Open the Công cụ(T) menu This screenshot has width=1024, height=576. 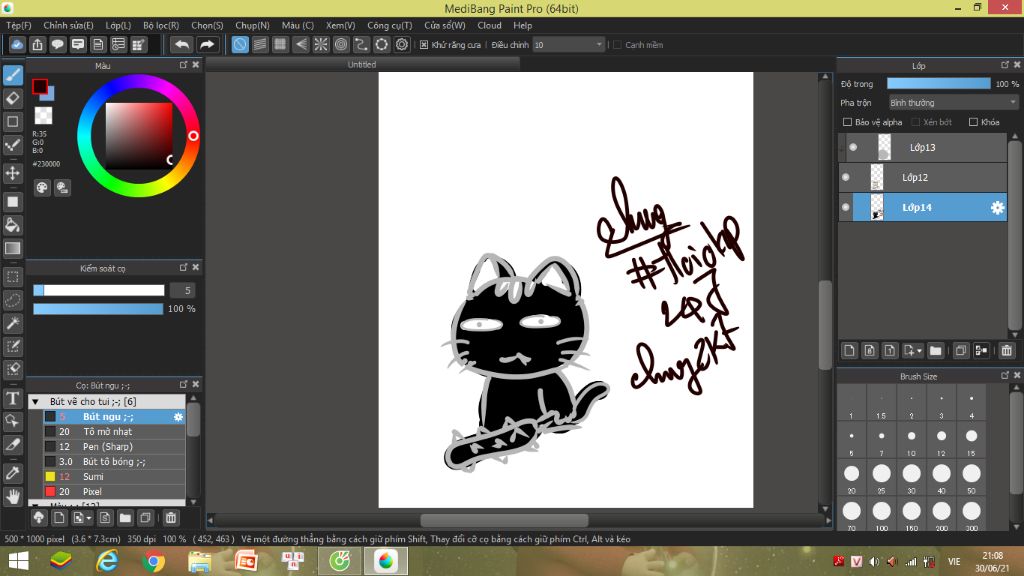(390, 25)
